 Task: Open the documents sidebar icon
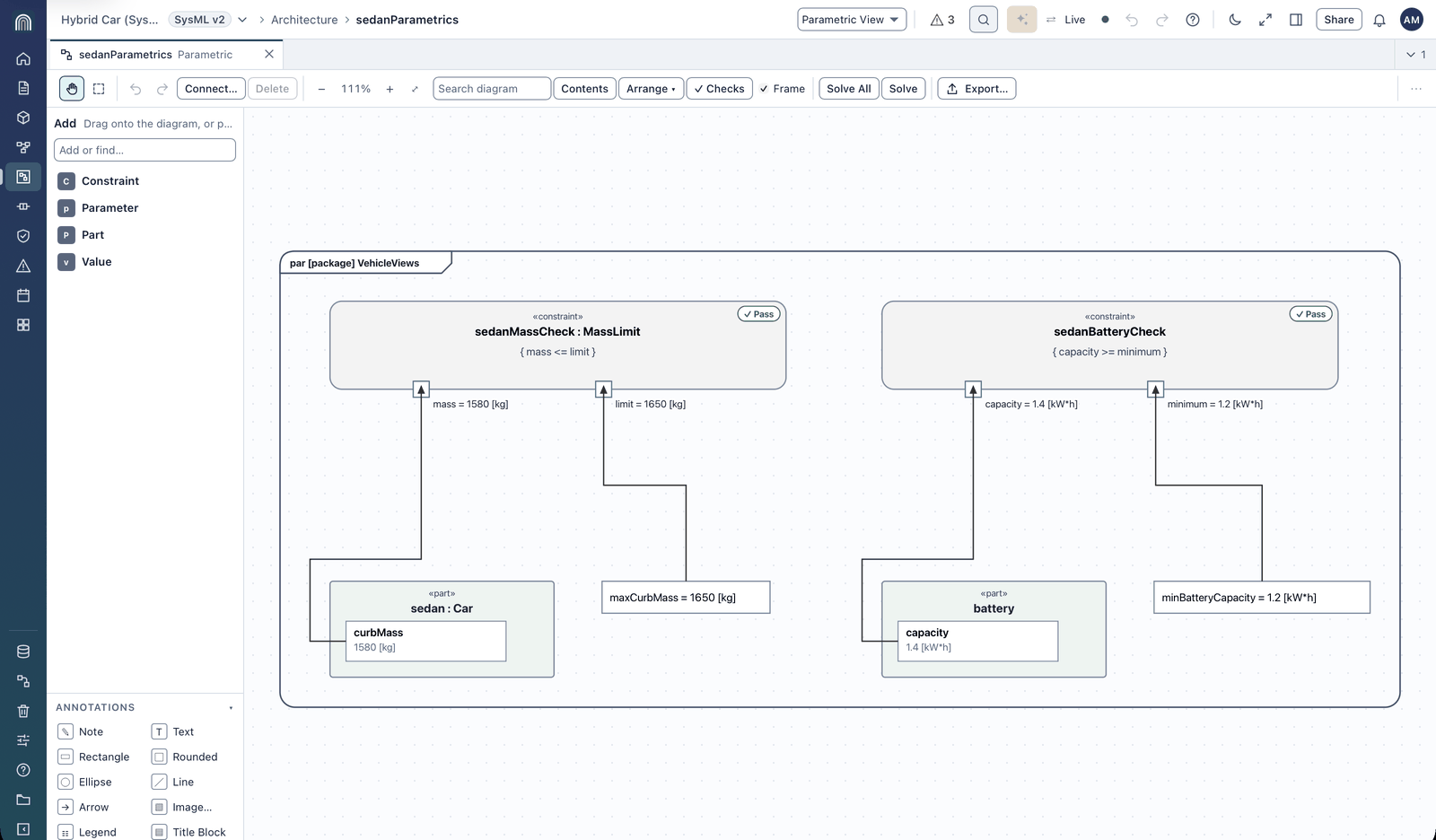point(23,88)
